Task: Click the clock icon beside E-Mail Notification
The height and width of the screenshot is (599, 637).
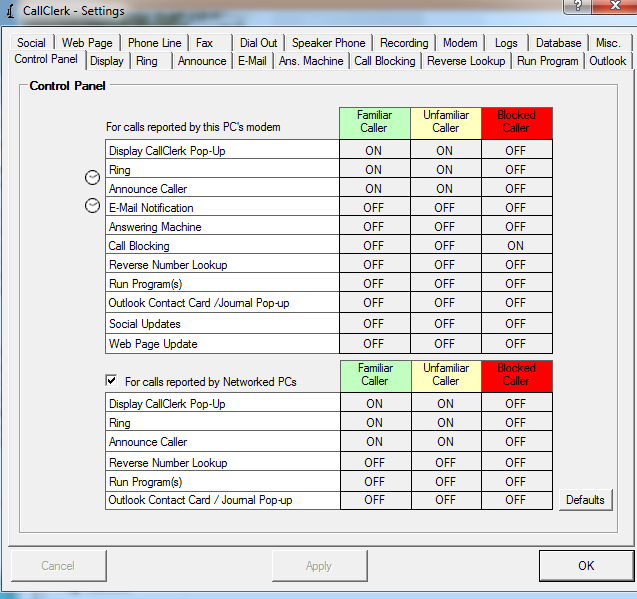Action: click(x=92, y=206)
